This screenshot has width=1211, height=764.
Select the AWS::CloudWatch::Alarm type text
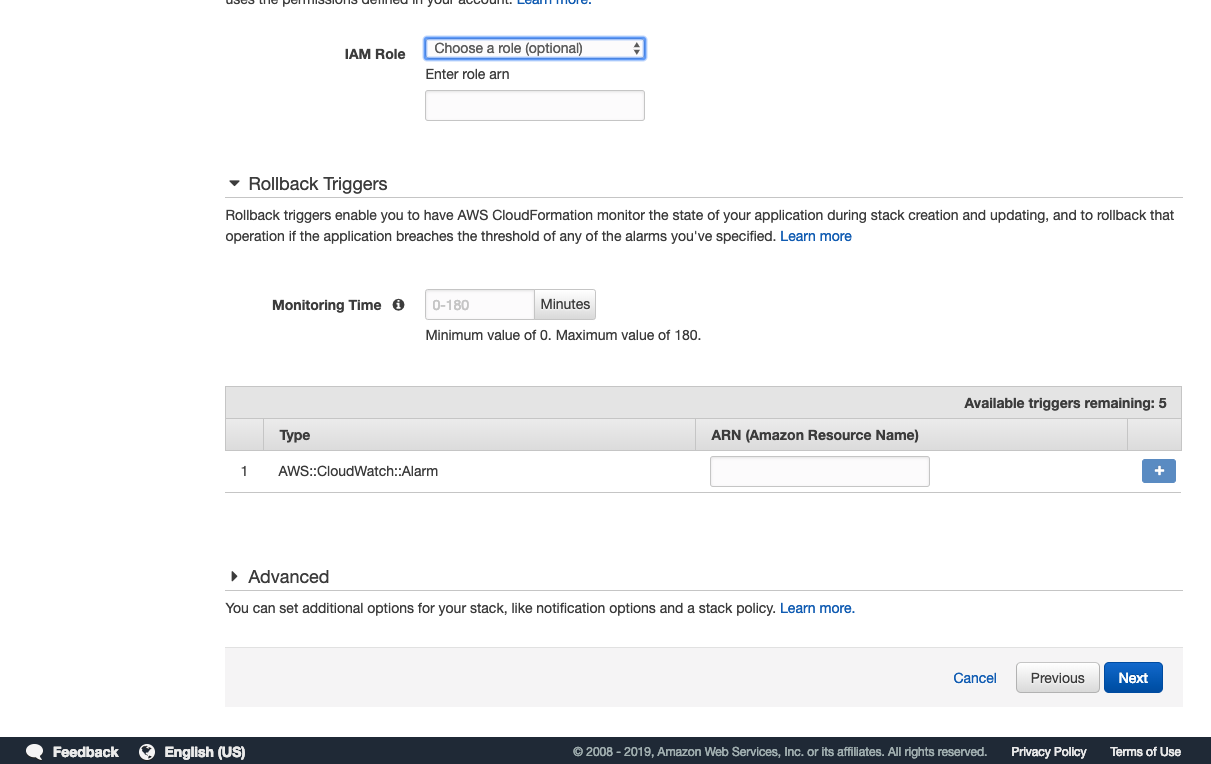[x=358, y=471]
